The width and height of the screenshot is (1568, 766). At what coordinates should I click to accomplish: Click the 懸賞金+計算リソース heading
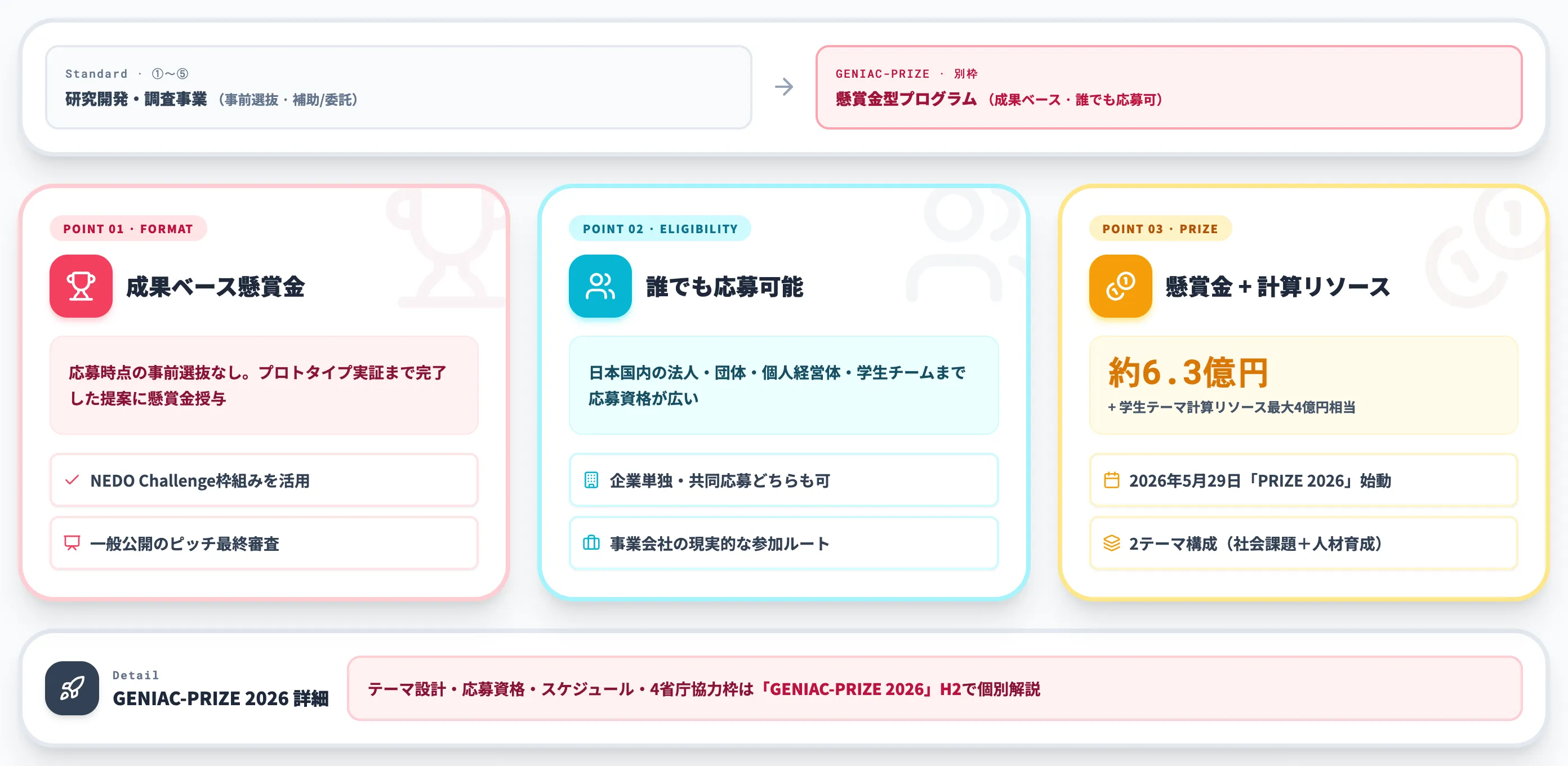(1277, 287)
